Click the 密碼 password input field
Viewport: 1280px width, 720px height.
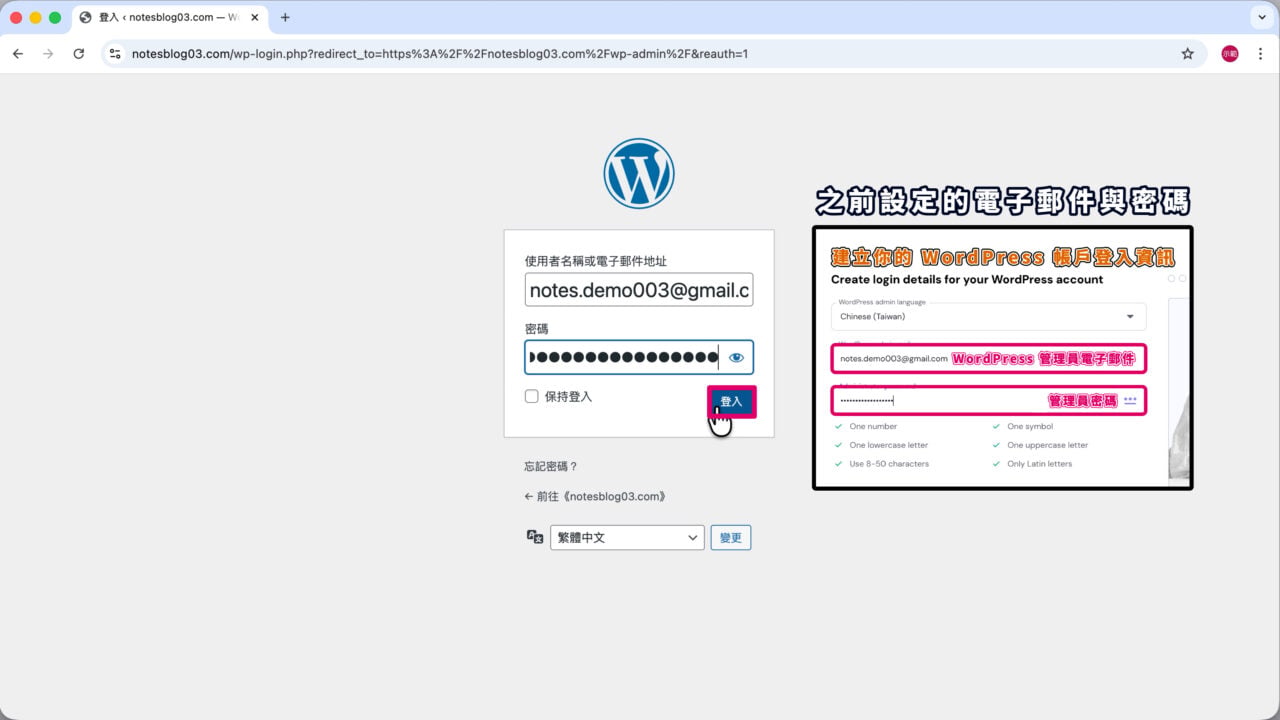click(639, 357)
